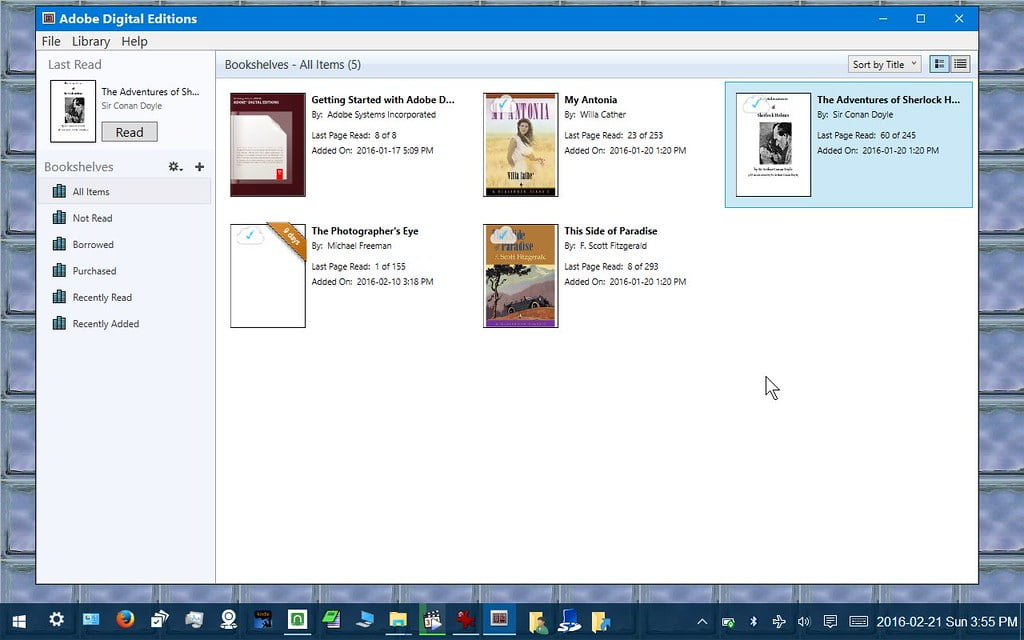Add a new bookshelf with the plus icon
The height and width of the screenshot is (640, 1024).
[x=199, y=167]
